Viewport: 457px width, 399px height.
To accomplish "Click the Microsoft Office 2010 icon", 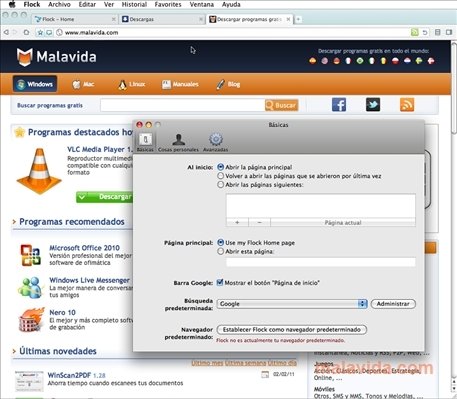I will pos(30,255).
